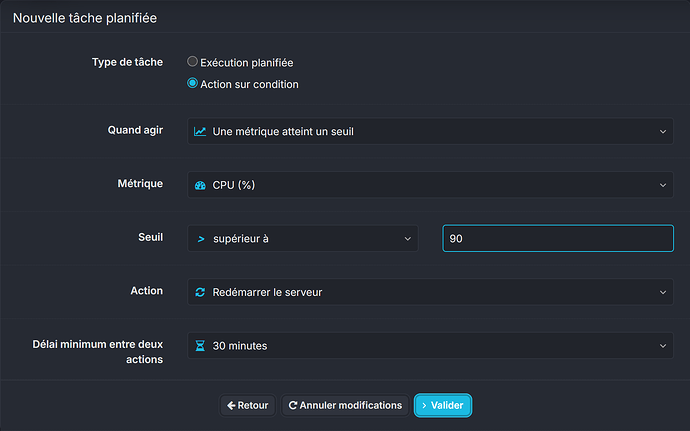This screenshot has width=690, height=431.
Task: Click the chart icon in Quand agir field
Action: (200, 131)
